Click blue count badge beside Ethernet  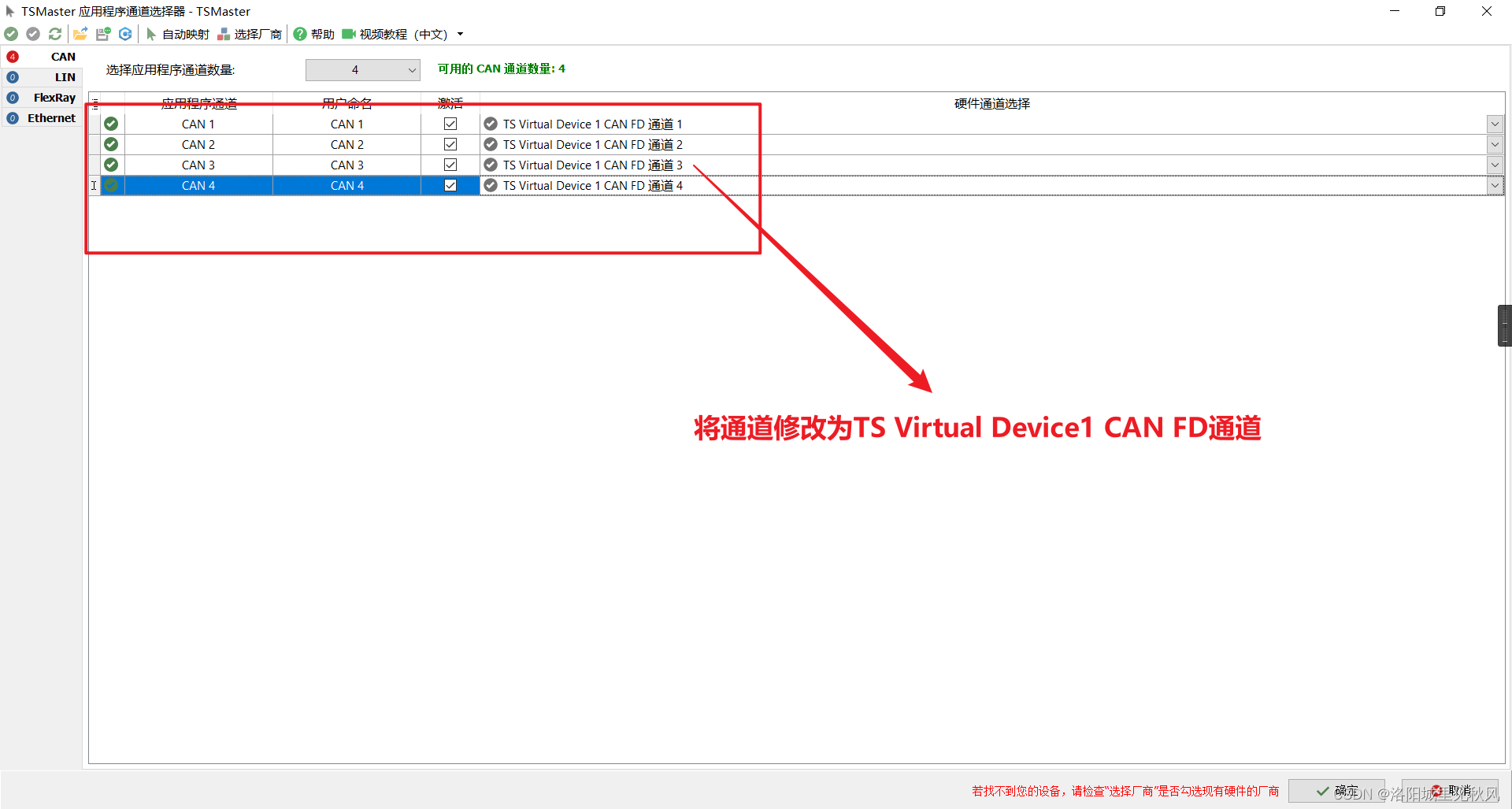[13, 118]
